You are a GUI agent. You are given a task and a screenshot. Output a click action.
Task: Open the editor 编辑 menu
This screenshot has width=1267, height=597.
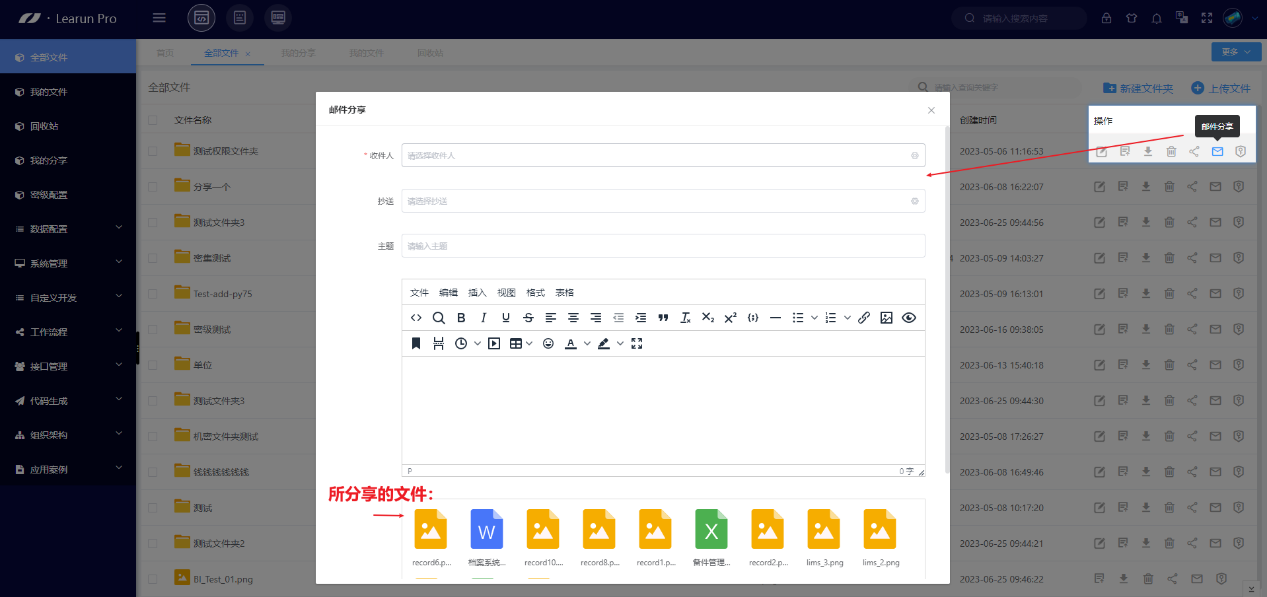pyautogui.click(x=448, y=292)
